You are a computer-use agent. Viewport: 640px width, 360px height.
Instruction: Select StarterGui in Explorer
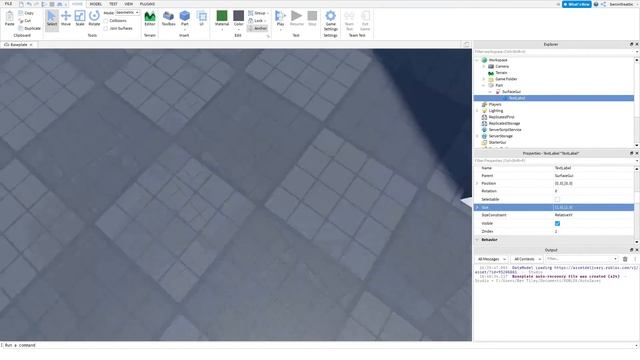(497, 142)
